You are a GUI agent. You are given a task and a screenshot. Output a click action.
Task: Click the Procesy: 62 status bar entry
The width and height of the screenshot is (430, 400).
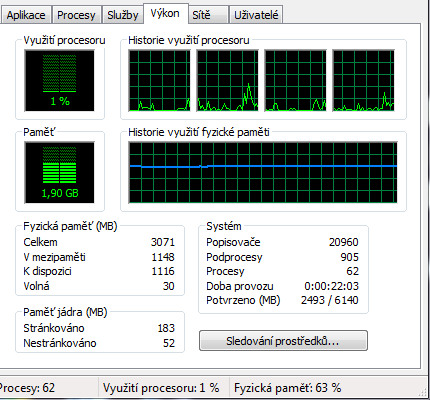[x=27, y=388]
